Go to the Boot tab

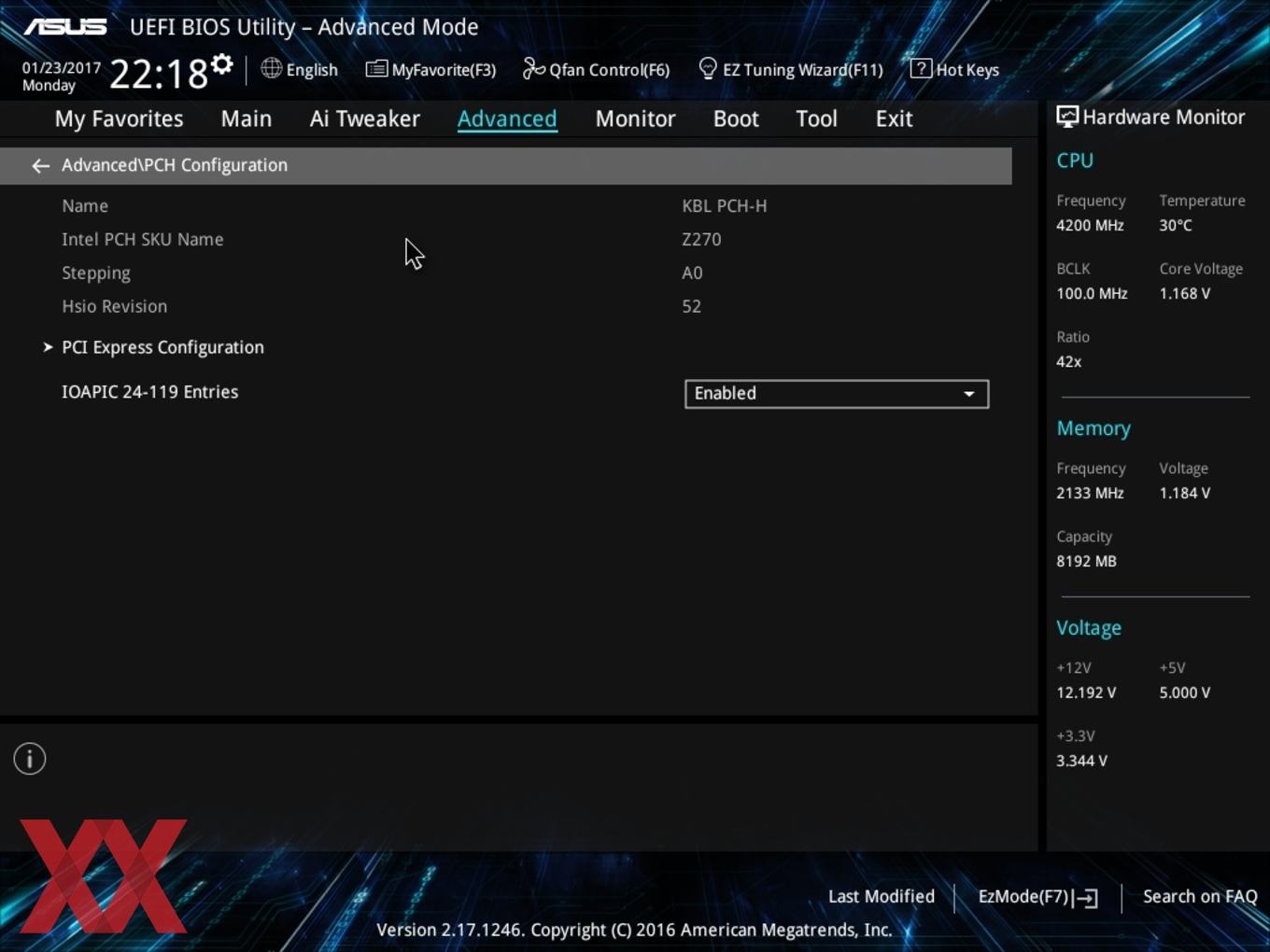[x=736, y=119]
